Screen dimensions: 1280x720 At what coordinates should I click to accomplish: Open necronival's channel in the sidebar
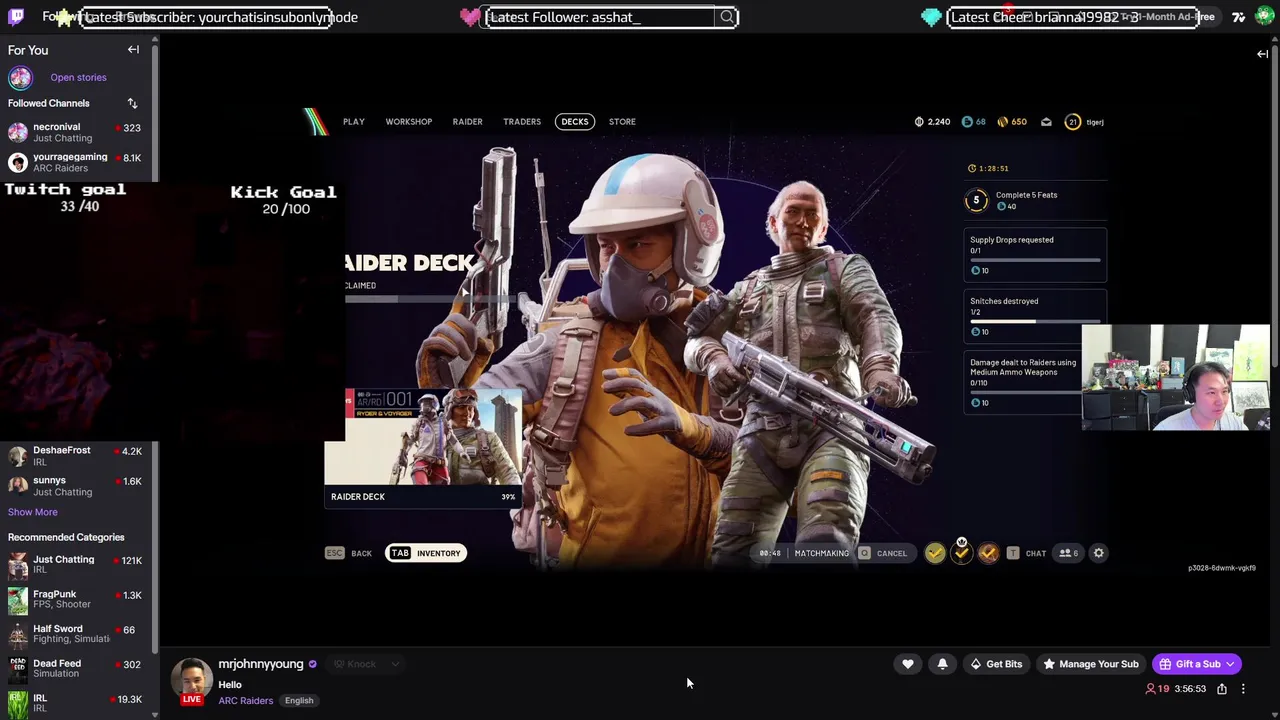coord(76,132)
